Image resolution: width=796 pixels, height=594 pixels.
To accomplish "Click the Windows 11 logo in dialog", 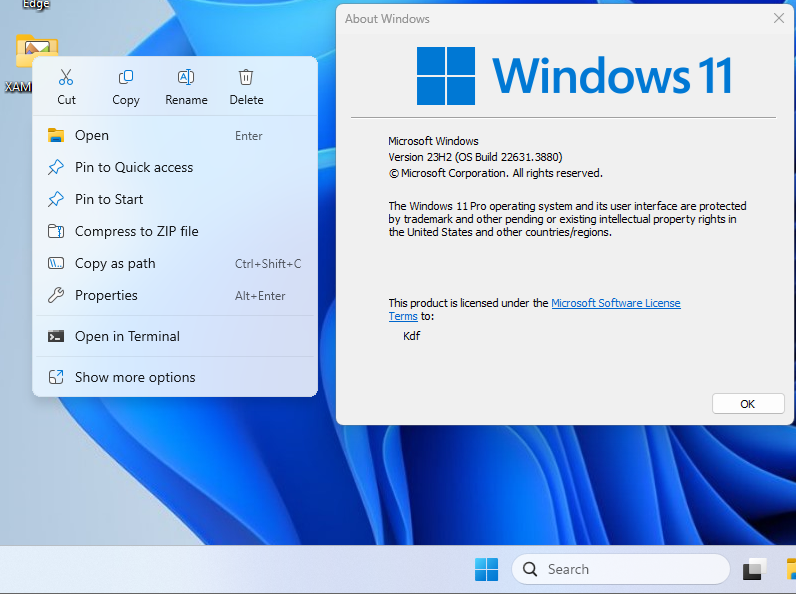I will tap(574, 76).
